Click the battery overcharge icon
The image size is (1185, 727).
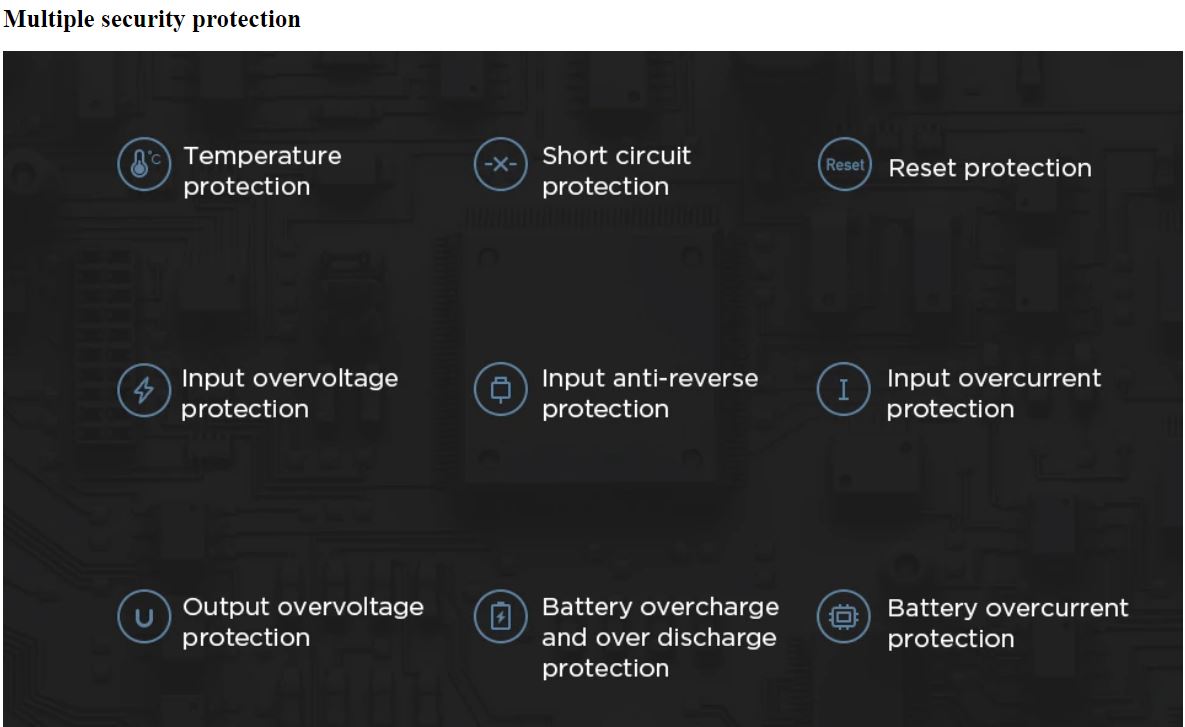tap(500, 617)
